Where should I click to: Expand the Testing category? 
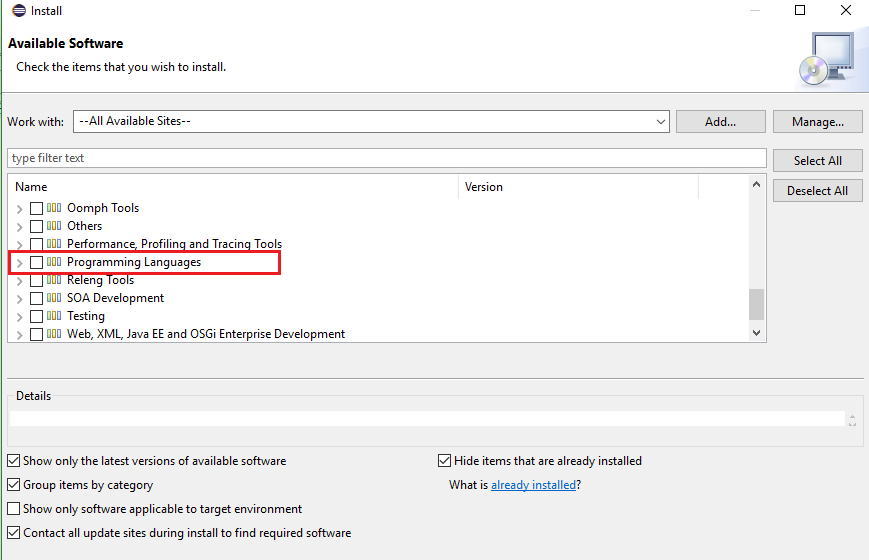point(19,317)
